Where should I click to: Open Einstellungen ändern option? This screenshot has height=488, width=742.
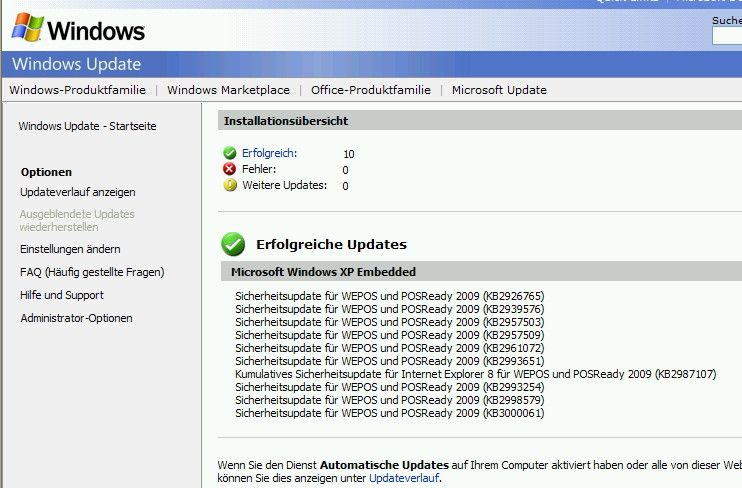(x=70, y=249)
